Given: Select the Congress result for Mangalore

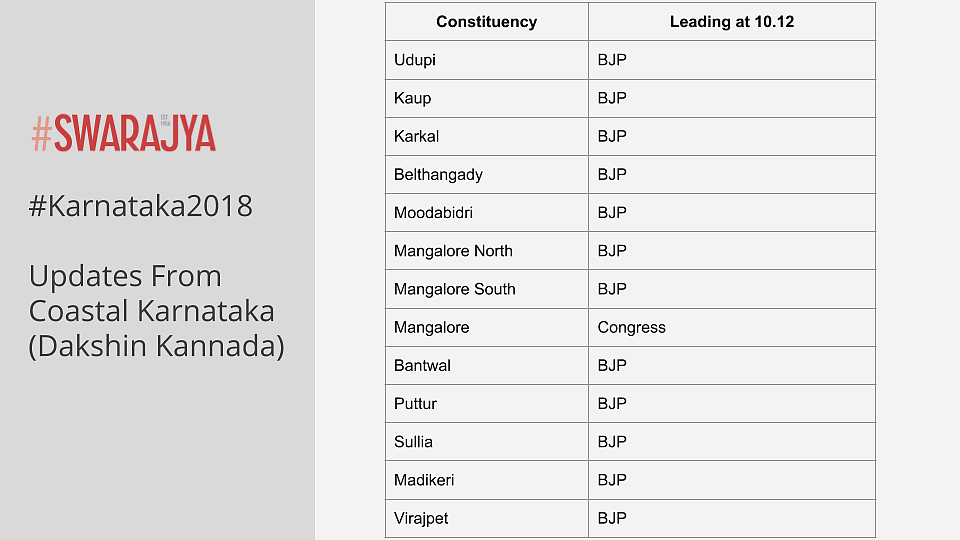Looking at the screenshot, I should pos(631,327).
